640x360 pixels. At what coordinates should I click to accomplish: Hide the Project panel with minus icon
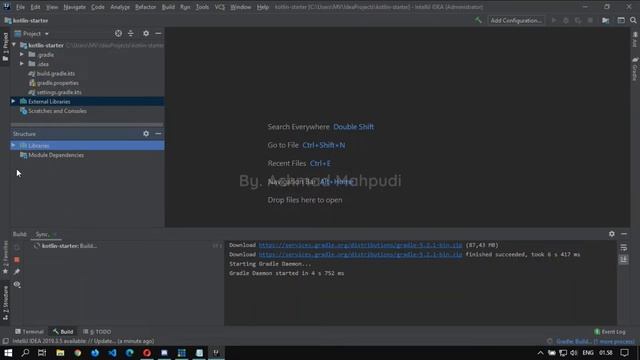pos(158,33)
